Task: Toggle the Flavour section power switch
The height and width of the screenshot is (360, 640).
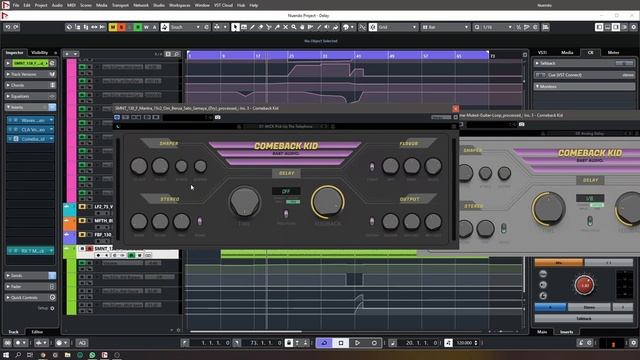Action: click(x=372, y=167)
